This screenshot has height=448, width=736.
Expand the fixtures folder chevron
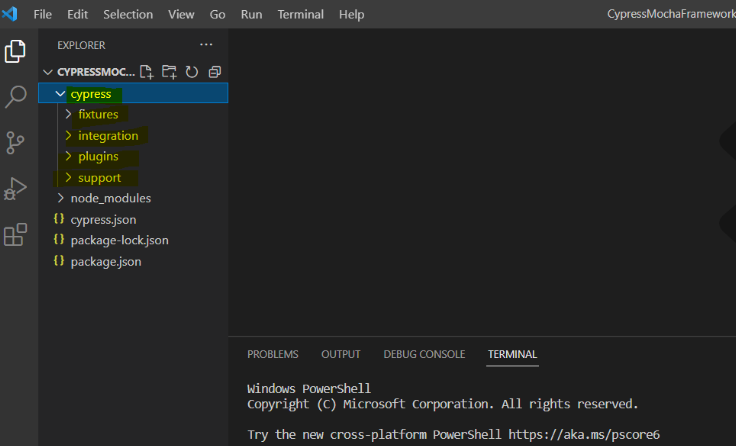click(x=69, y=114)
